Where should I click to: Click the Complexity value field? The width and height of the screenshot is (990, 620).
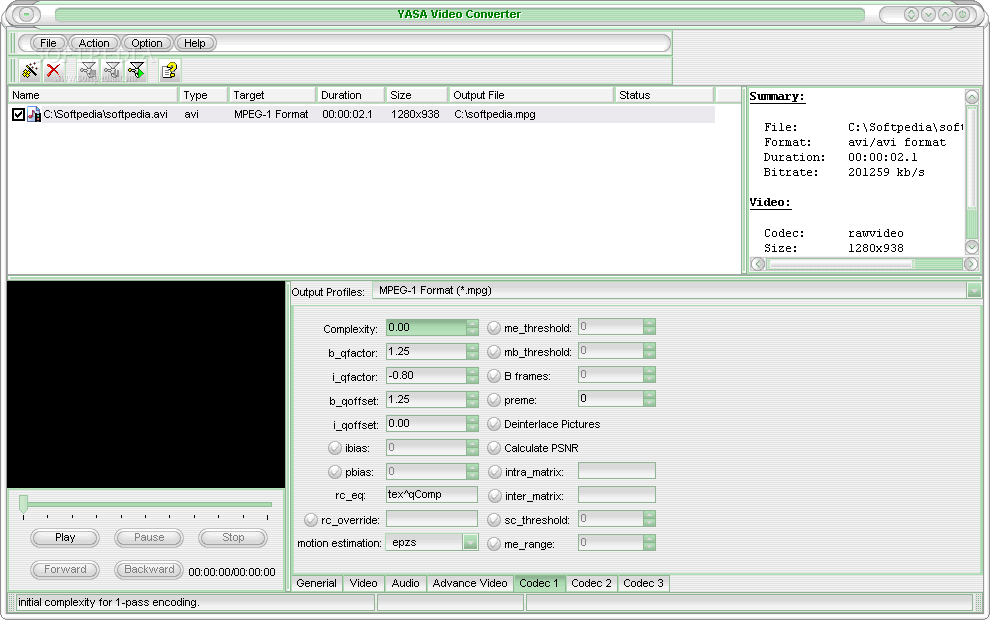pos(426,327)
